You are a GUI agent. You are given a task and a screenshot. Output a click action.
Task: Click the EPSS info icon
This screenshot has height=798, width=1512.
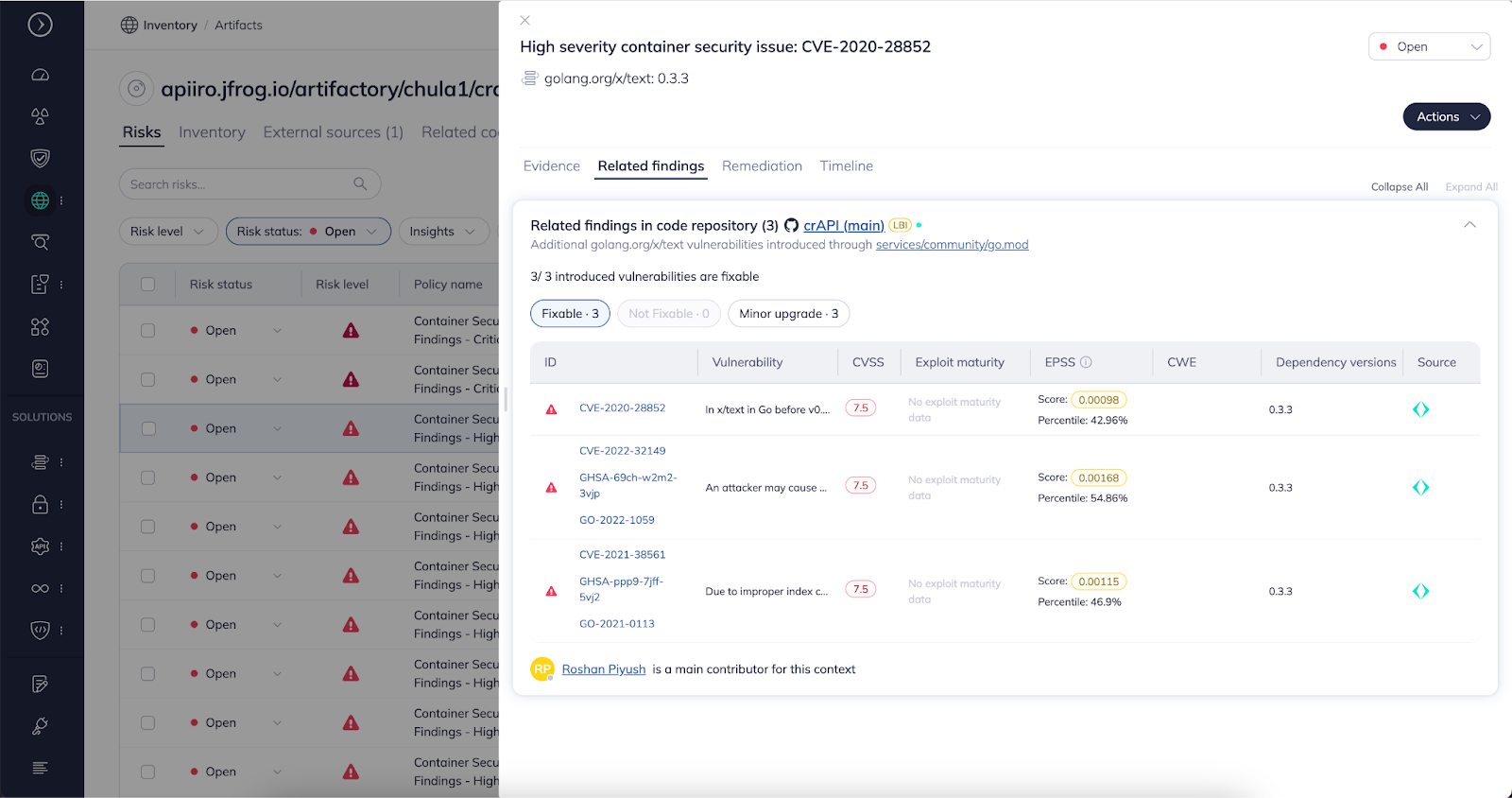(x=1086, y=362)
